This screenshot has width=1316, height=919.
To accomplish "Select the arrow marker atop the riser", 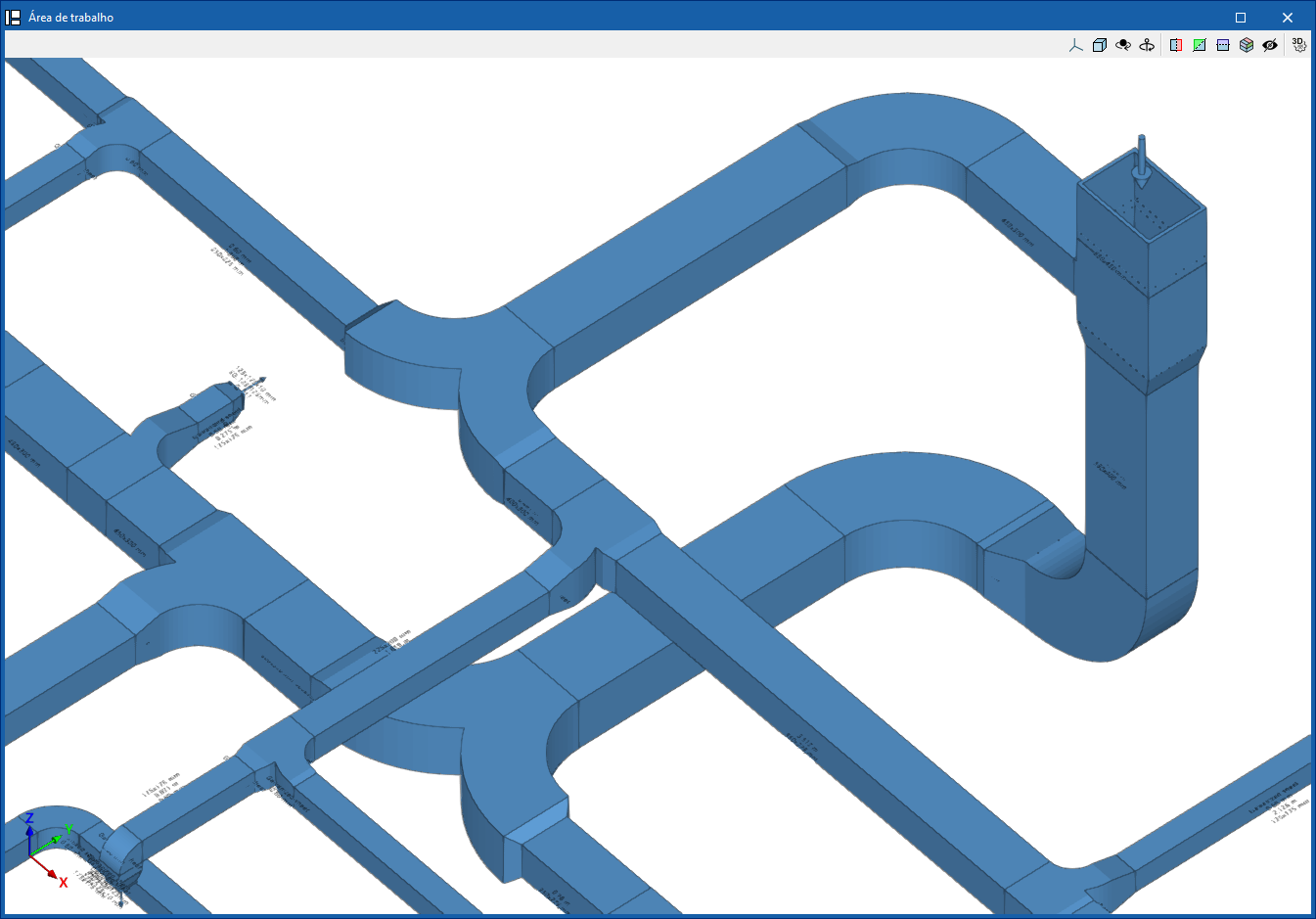I will tap(1141, 161).
